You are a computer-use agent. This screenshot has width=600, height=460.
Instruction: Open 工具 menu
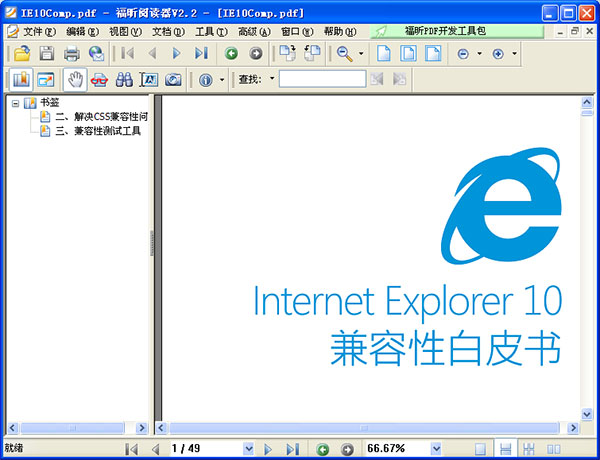click(x=211, y=32)
